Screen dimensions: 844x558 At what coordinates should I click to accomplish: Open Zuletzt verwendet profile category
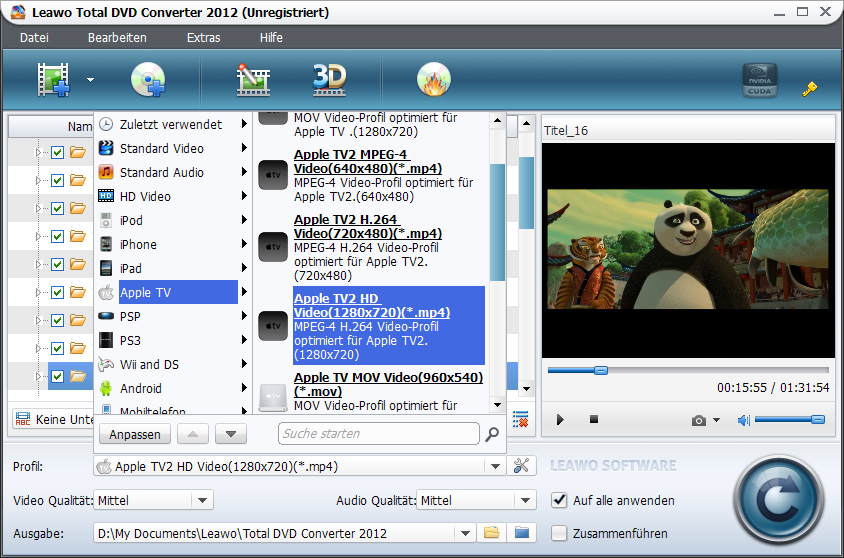point(173,124)
